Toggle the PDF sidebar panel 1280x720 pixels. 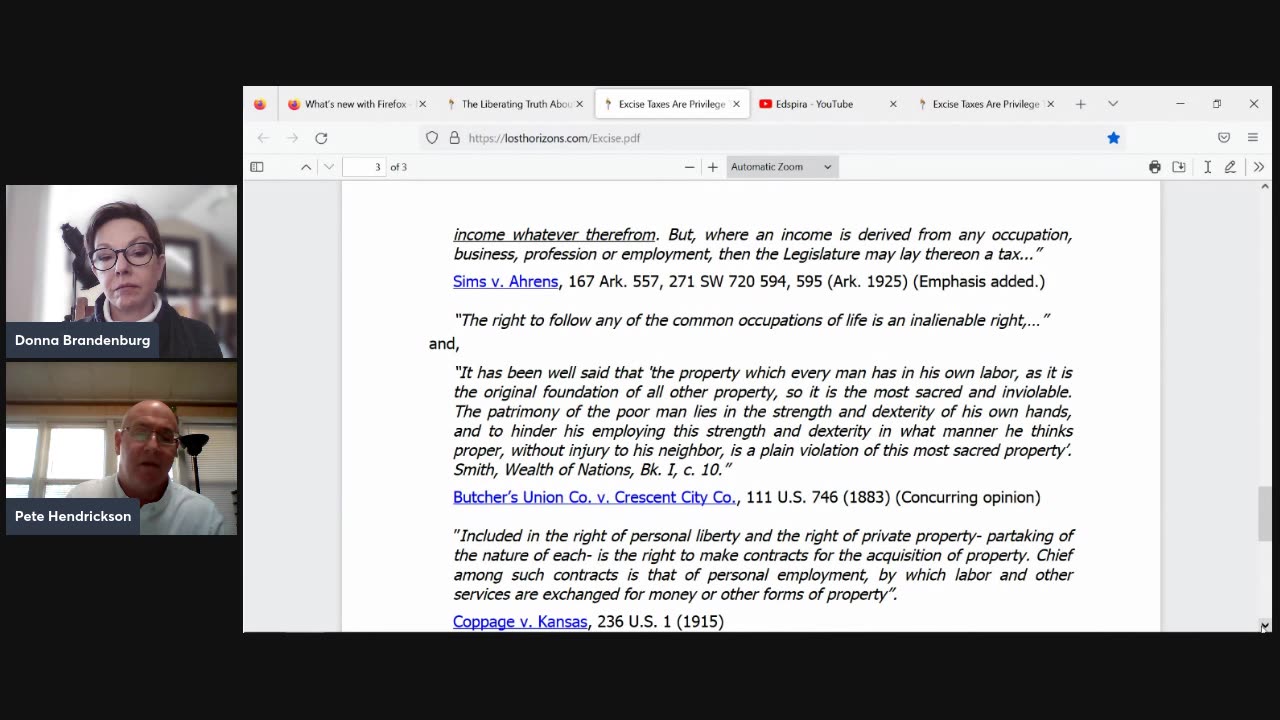257,167
